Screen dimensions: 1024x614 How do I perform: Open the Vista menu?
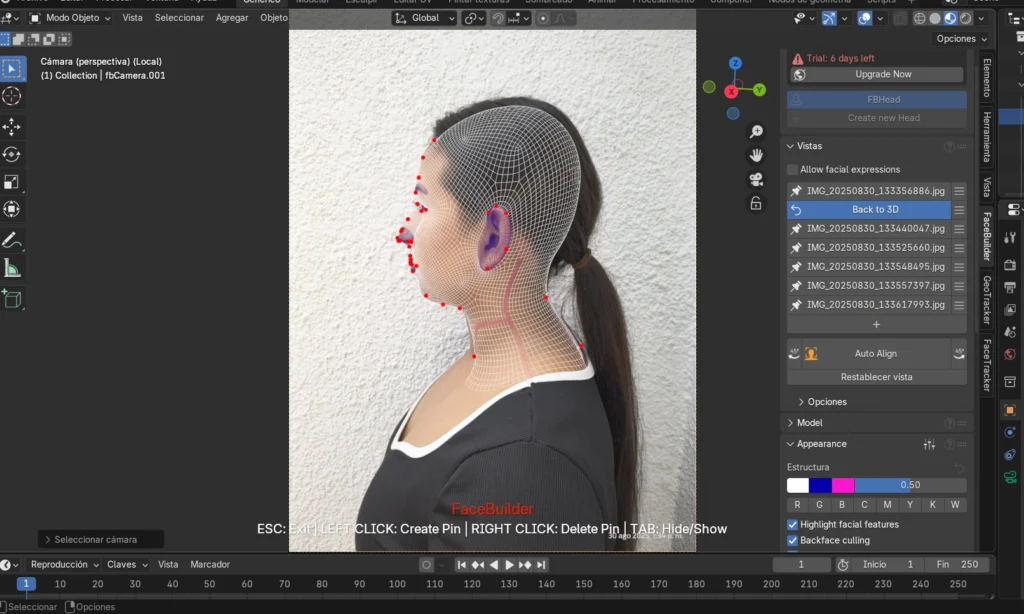click(132, 17)
